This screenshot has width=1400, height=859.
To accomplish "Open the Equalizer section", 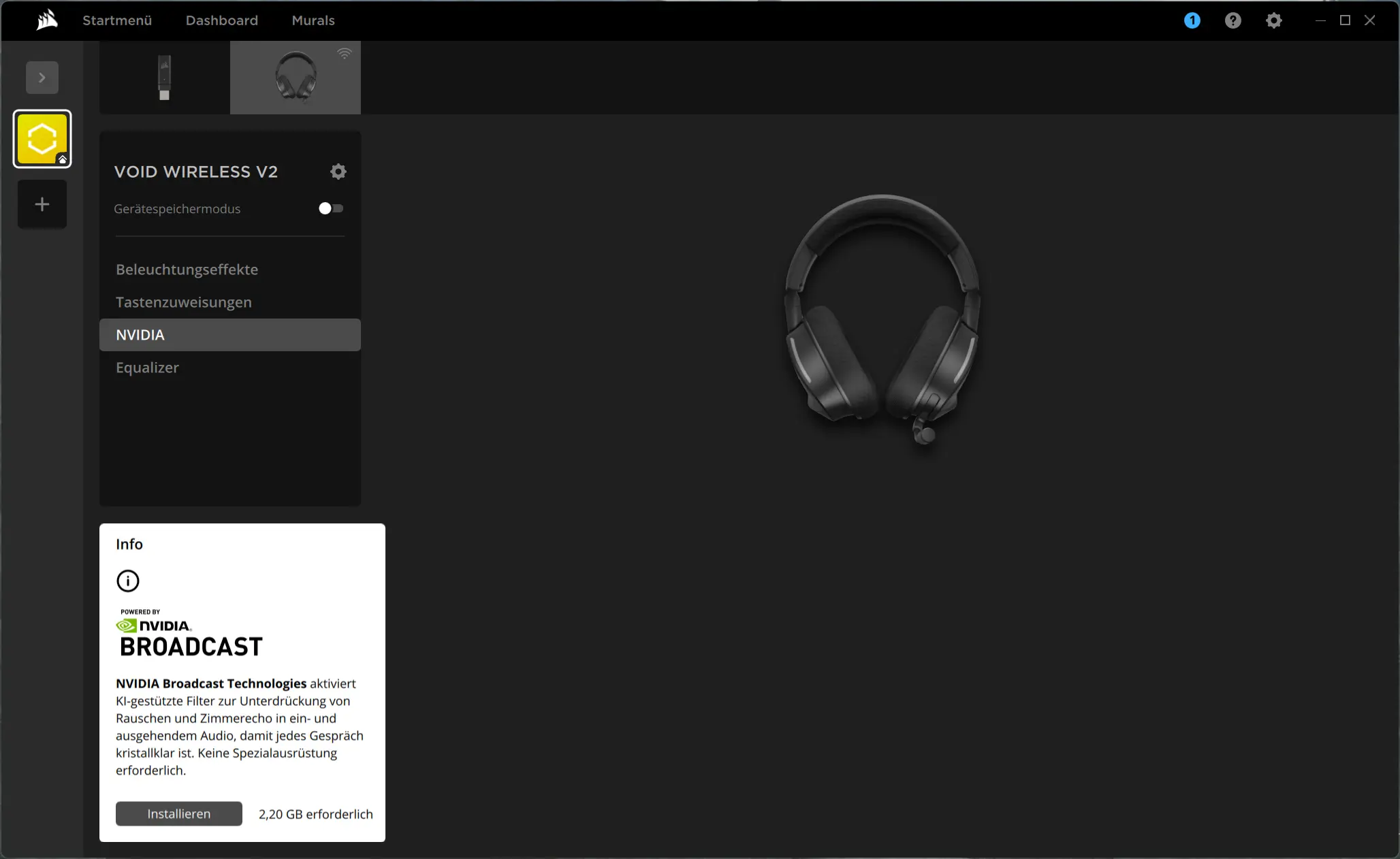I will [x=147, y=368].
